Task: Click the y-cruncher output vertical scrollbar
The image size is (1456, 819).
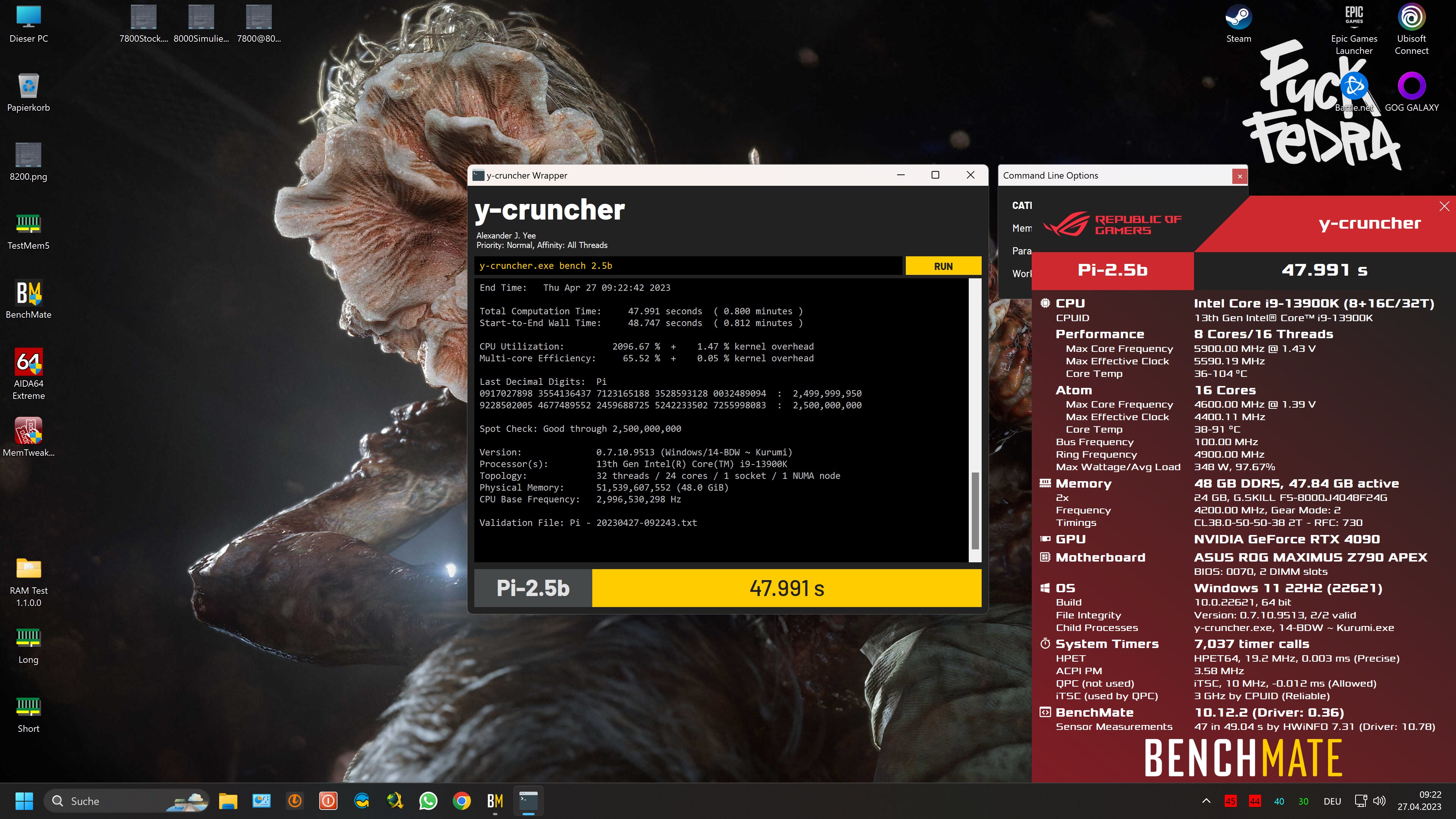Action: (x=975, y=420)
